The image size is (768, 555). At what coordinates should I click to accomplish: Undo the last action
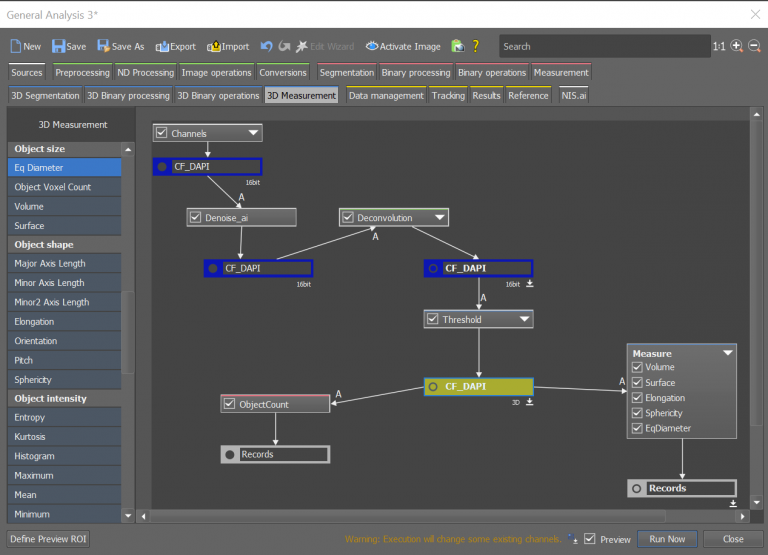point(266,46)
